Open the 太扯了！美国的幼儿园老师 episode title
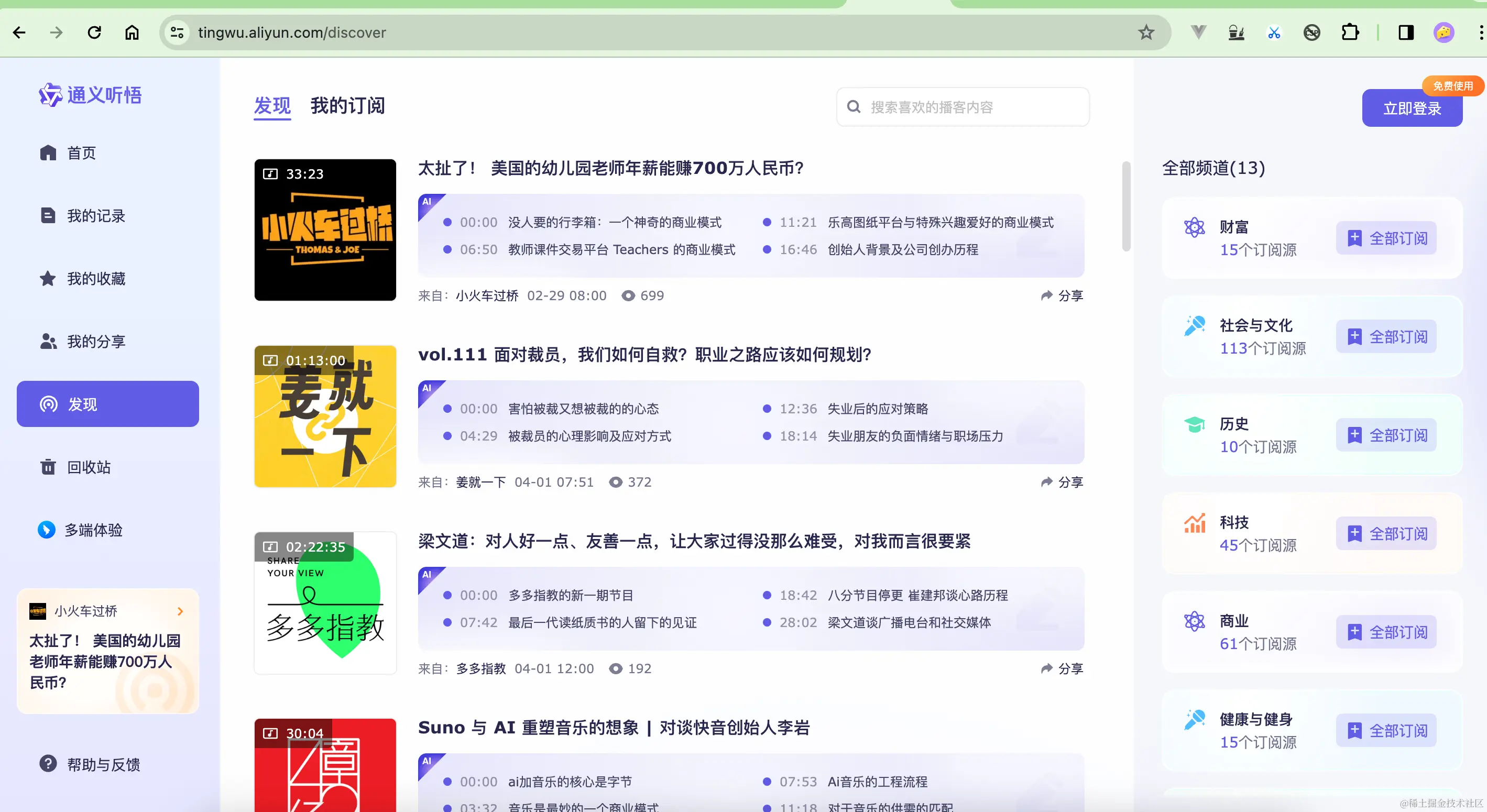The width and height of the screenshot is (1487, 812). click(611, 168)
